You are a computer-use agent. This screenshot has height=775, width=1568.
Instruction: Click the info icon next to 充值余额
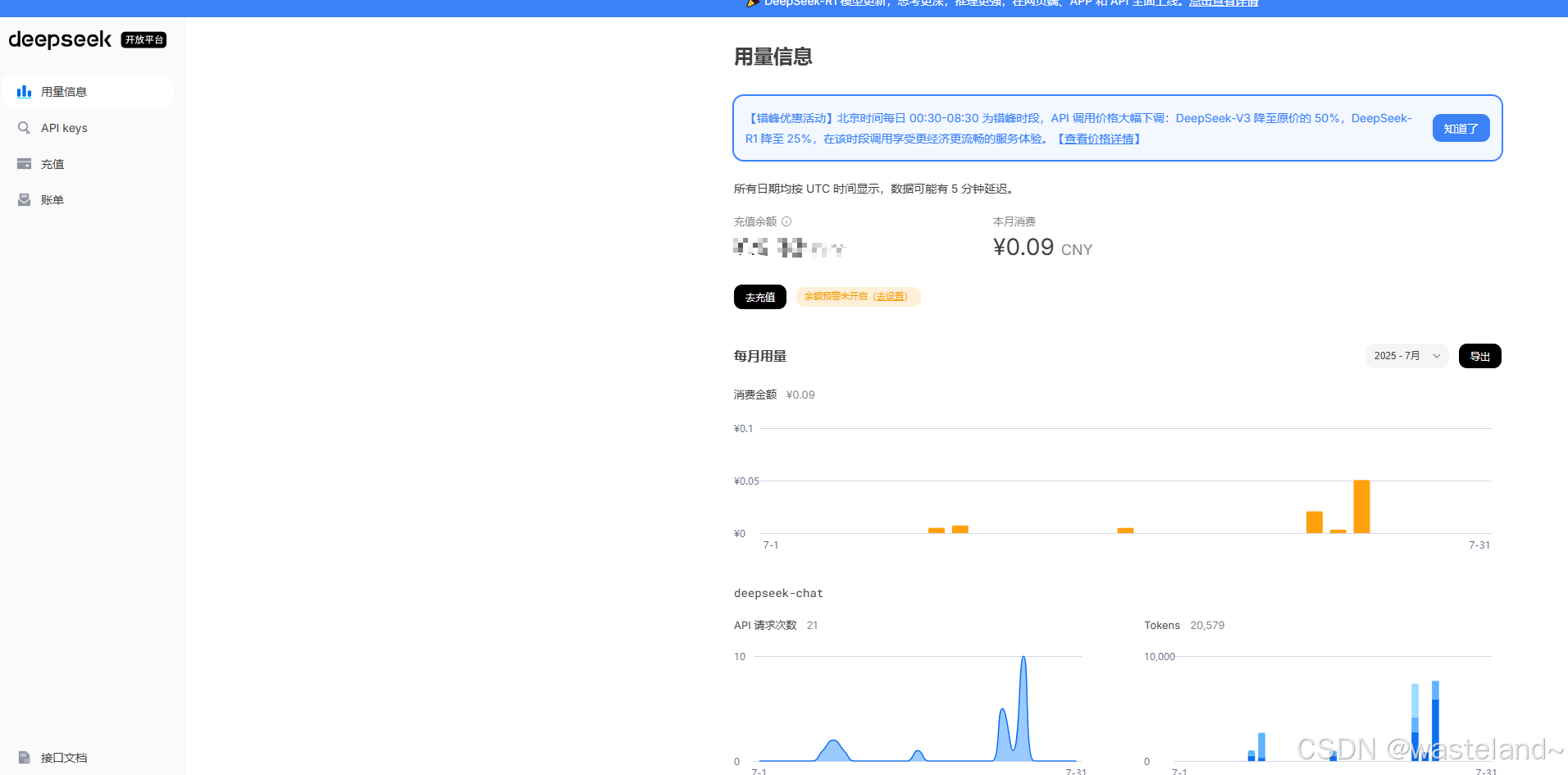click(x=786, y=221)
